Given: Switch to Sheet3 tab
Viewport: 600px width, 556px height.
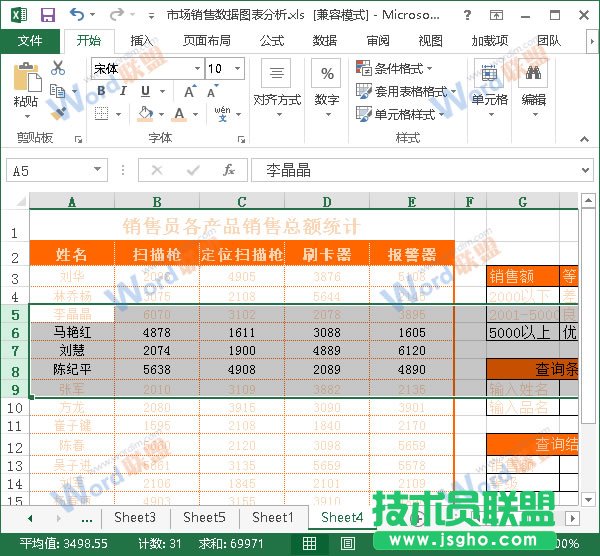Looking at the screenshot, I should [135, 517].
